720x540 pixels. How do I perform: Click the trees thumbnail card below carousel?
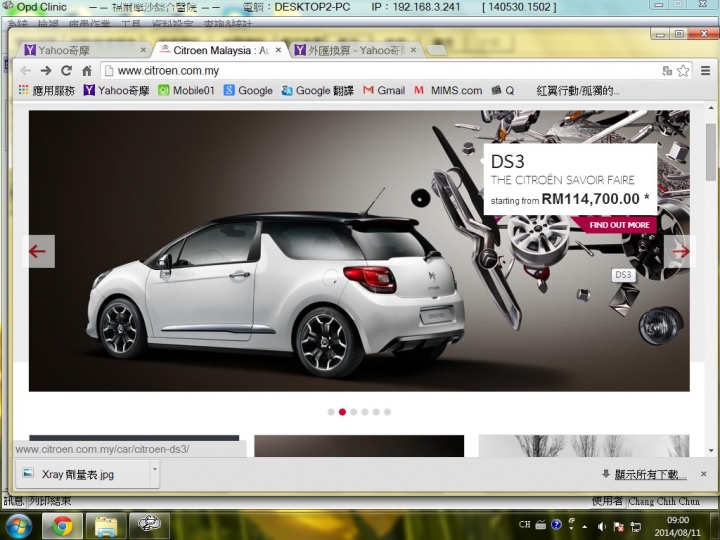click(x=584, y=446)
